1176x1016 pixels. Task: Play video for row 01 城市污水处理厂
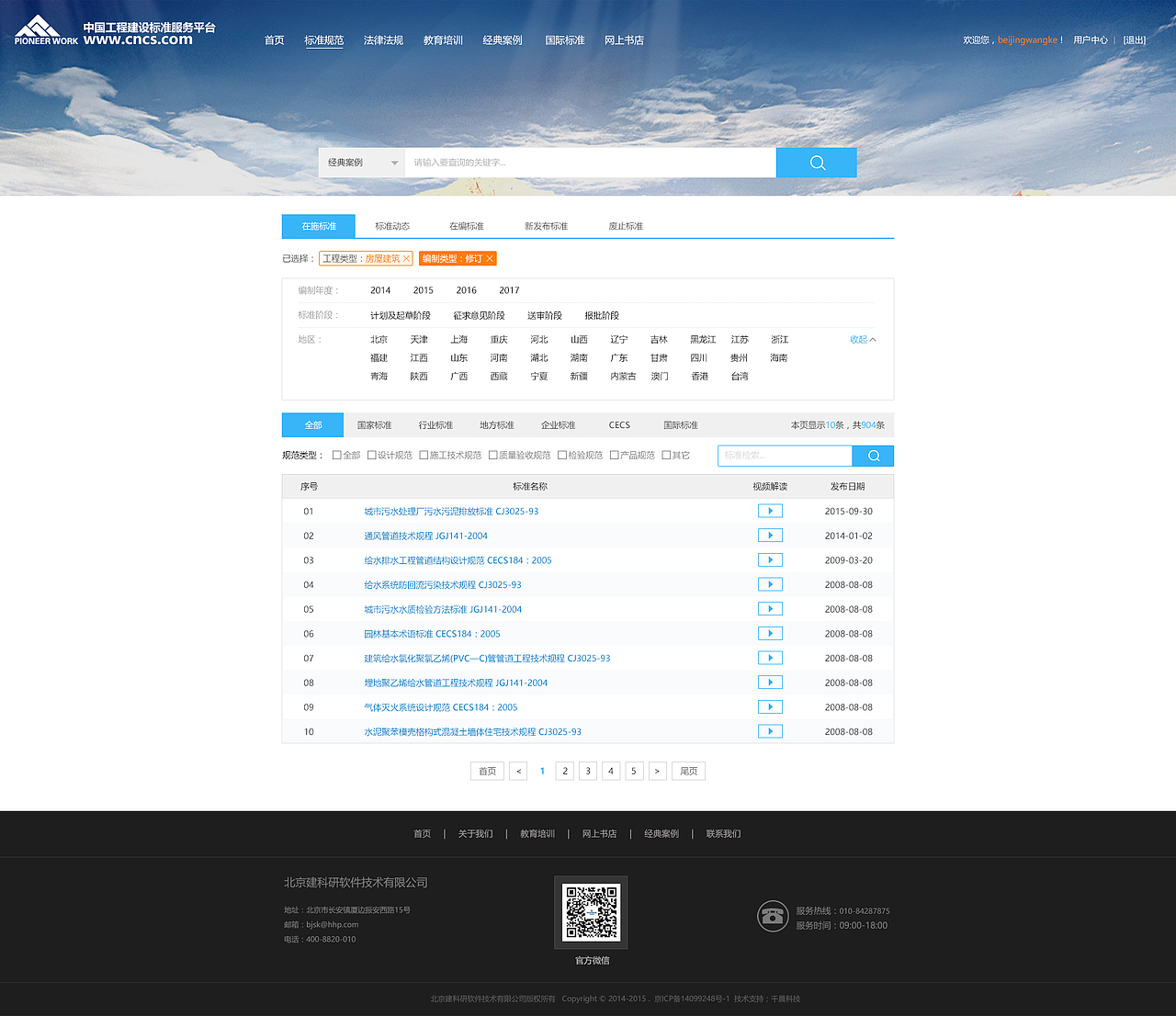[770, 511]
